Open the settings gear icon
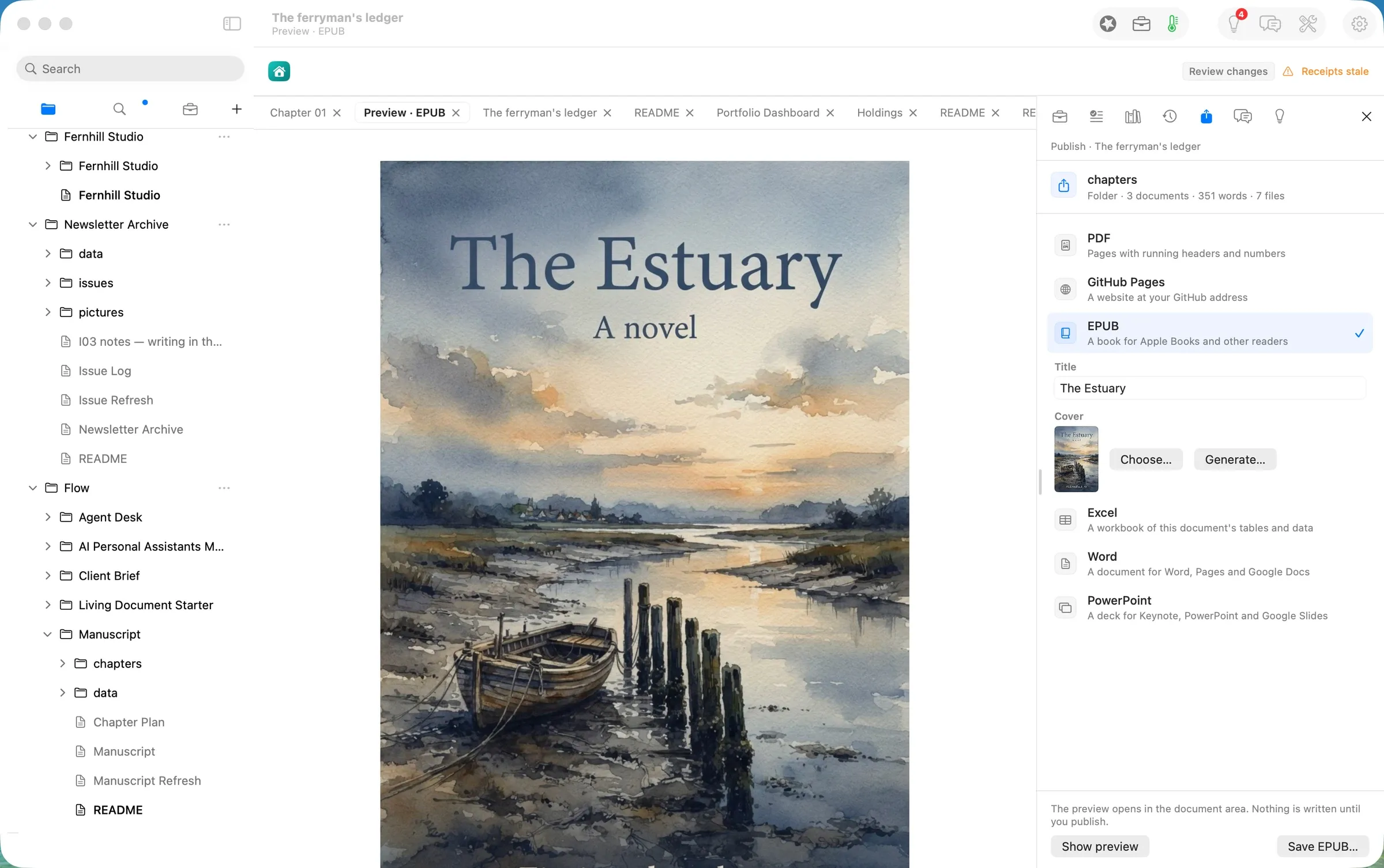Viewport: 1384px width, 868px height. [x=1359, y=24]
